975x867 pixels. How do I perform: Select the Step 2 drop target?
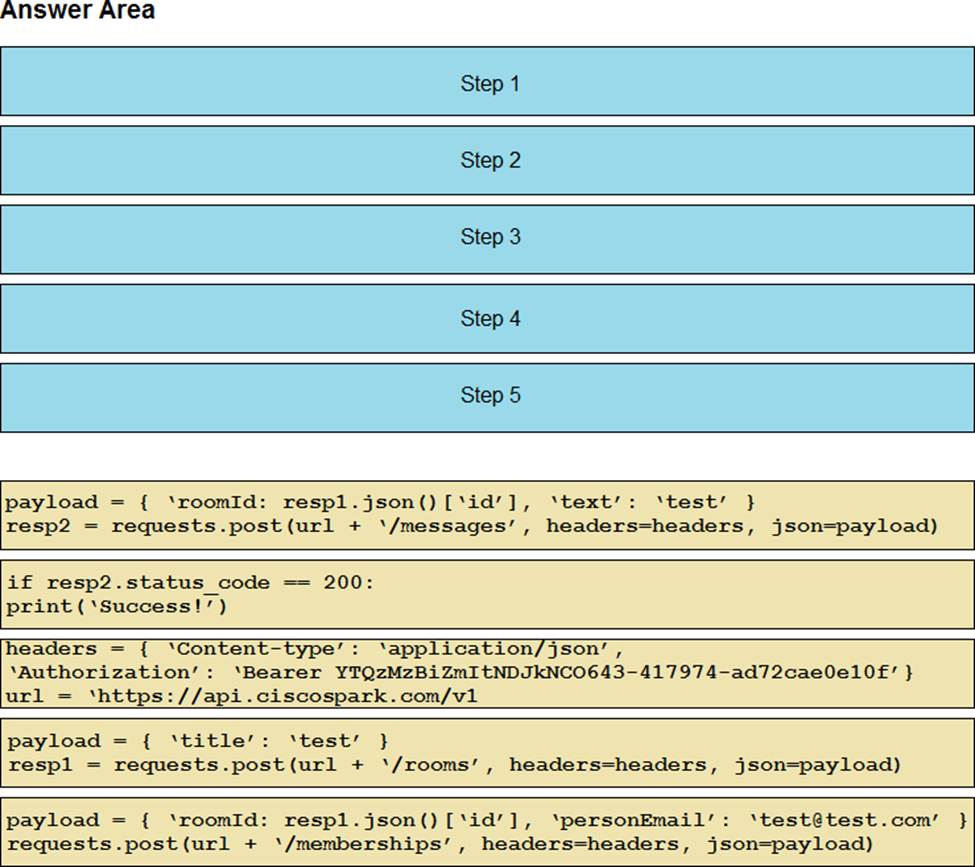(487, 160)
